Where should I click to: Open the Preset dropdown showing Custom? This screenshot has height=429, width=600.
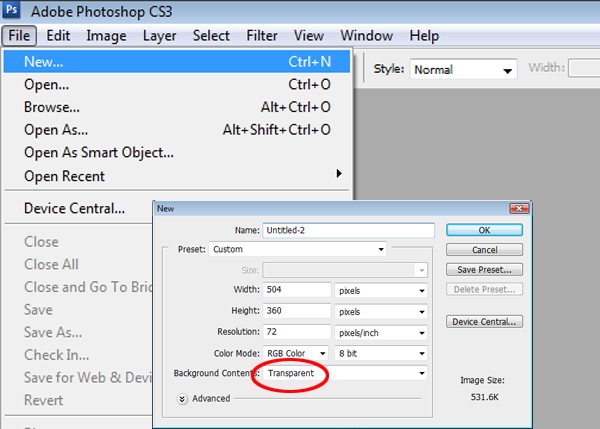click(298, 249)
